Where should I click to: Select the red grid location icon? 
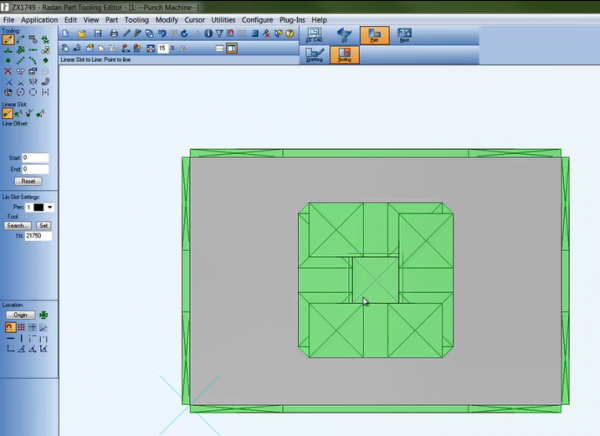click(21, 327)
